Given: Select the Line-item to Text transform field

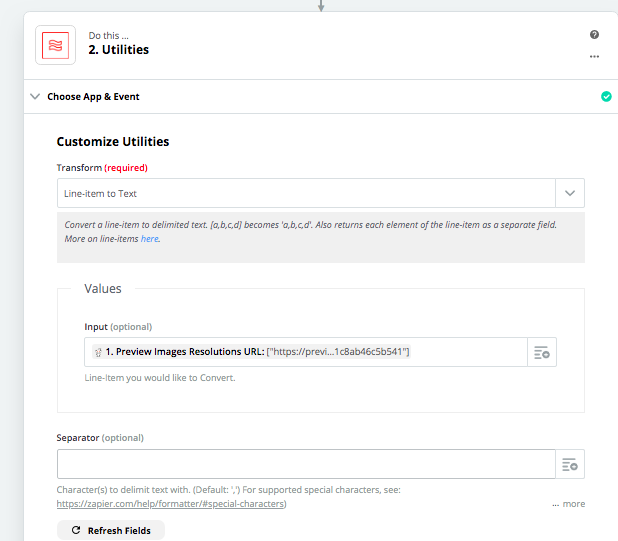Looking at the screenshot, I should [306, 193].
